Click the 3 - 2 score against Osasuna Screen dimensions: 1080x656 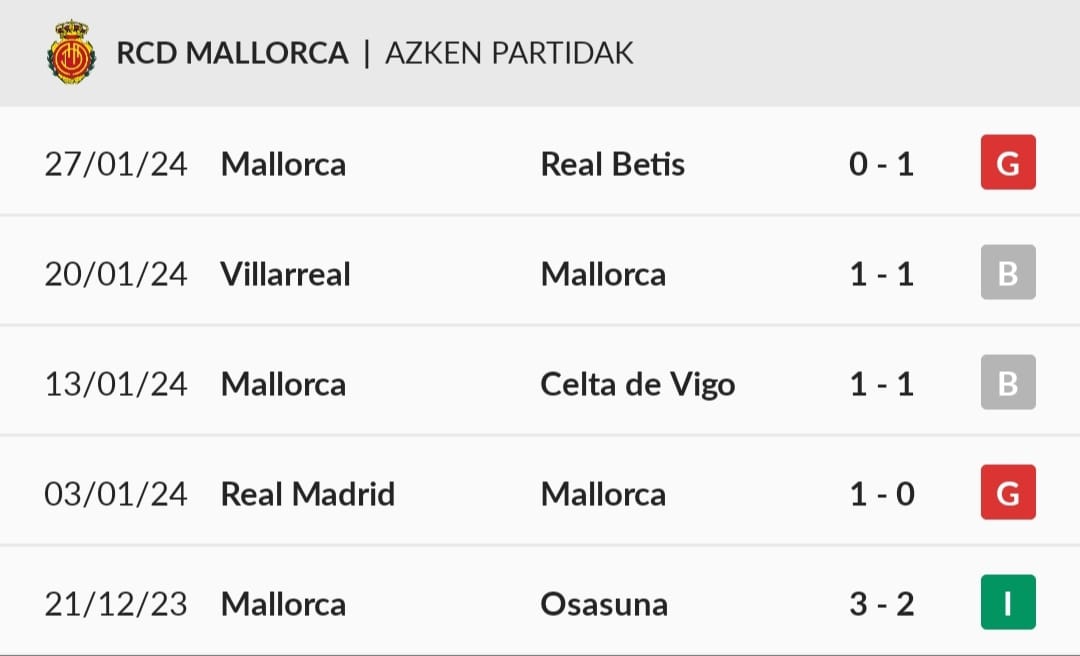882,604
